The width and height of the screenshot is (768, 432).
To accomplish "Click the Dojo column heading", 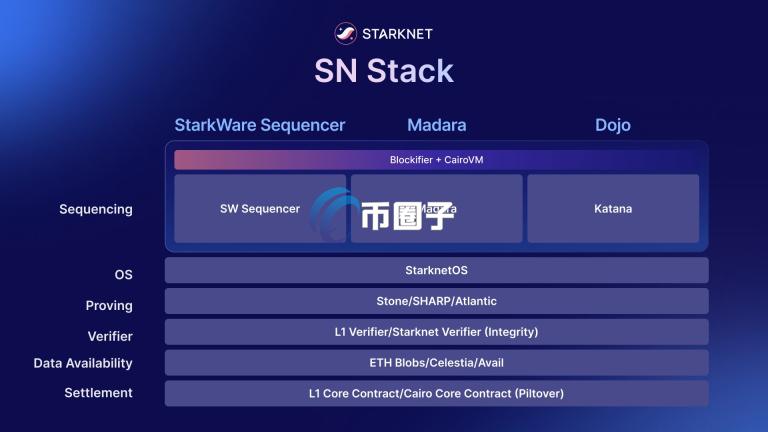I will [613, 125].
